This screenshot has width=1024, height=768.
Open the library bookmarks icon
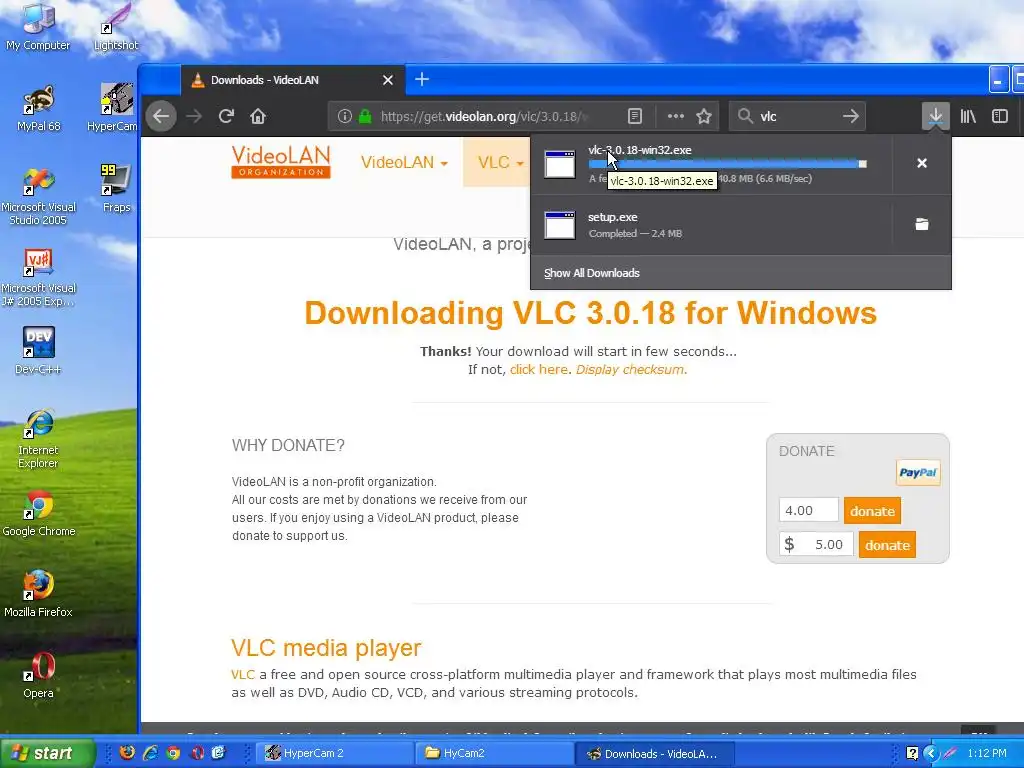968,116
